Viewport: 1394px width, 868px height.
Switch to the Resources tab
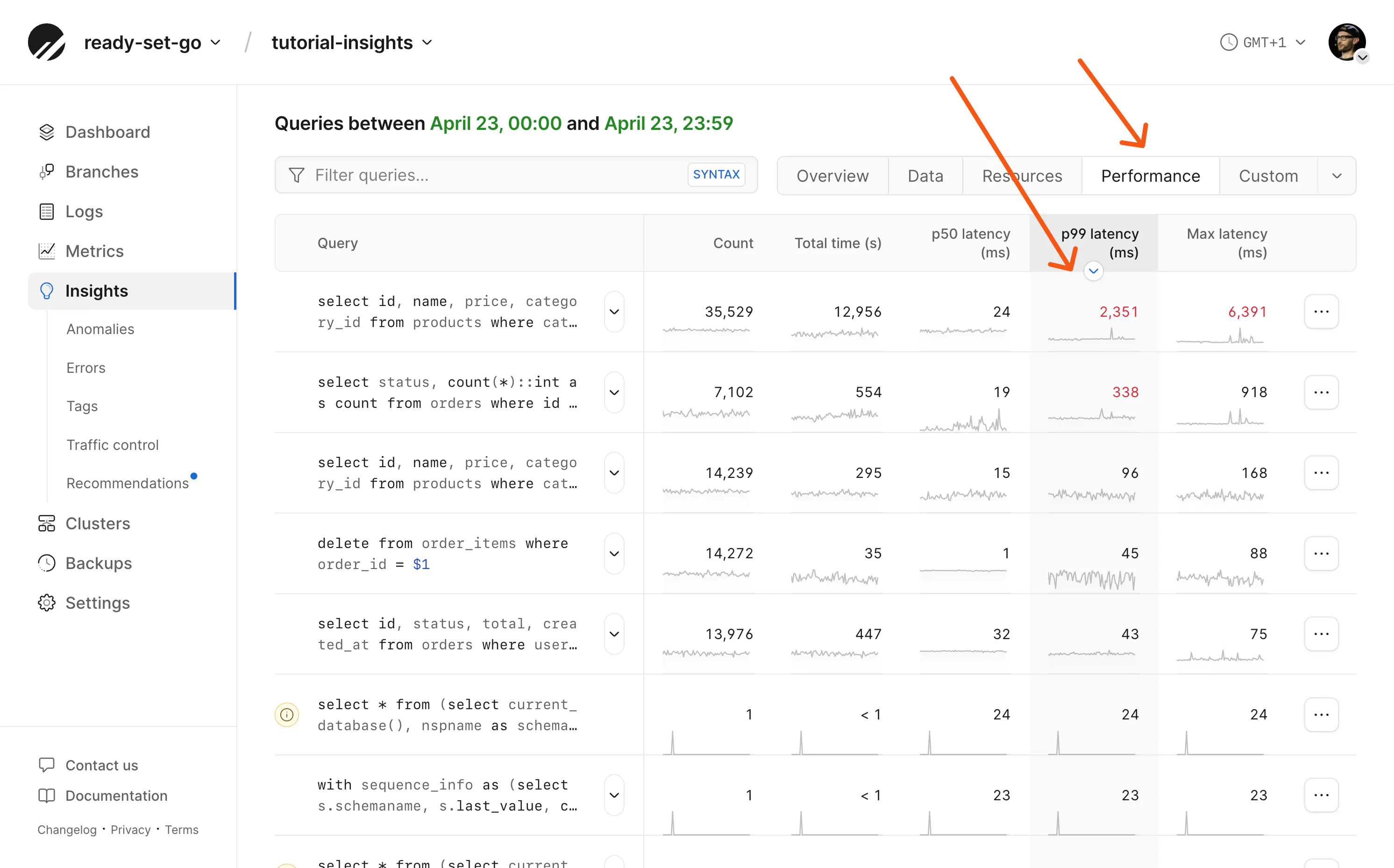1022,176
